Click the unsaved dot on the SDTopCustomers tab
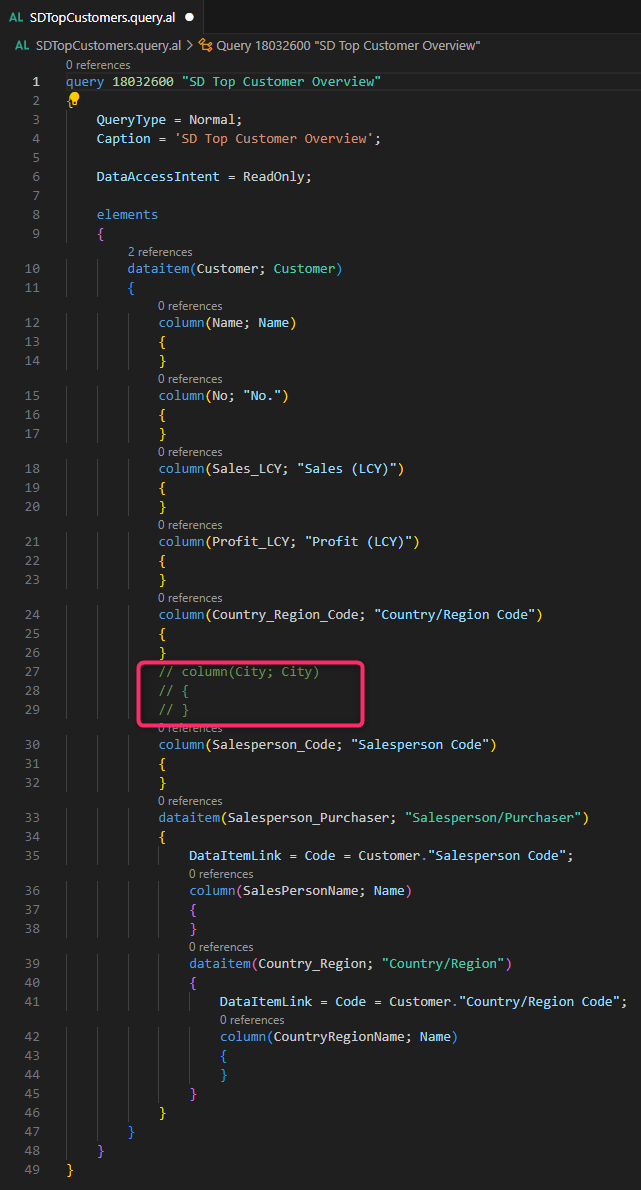 [x=189, y=17]
